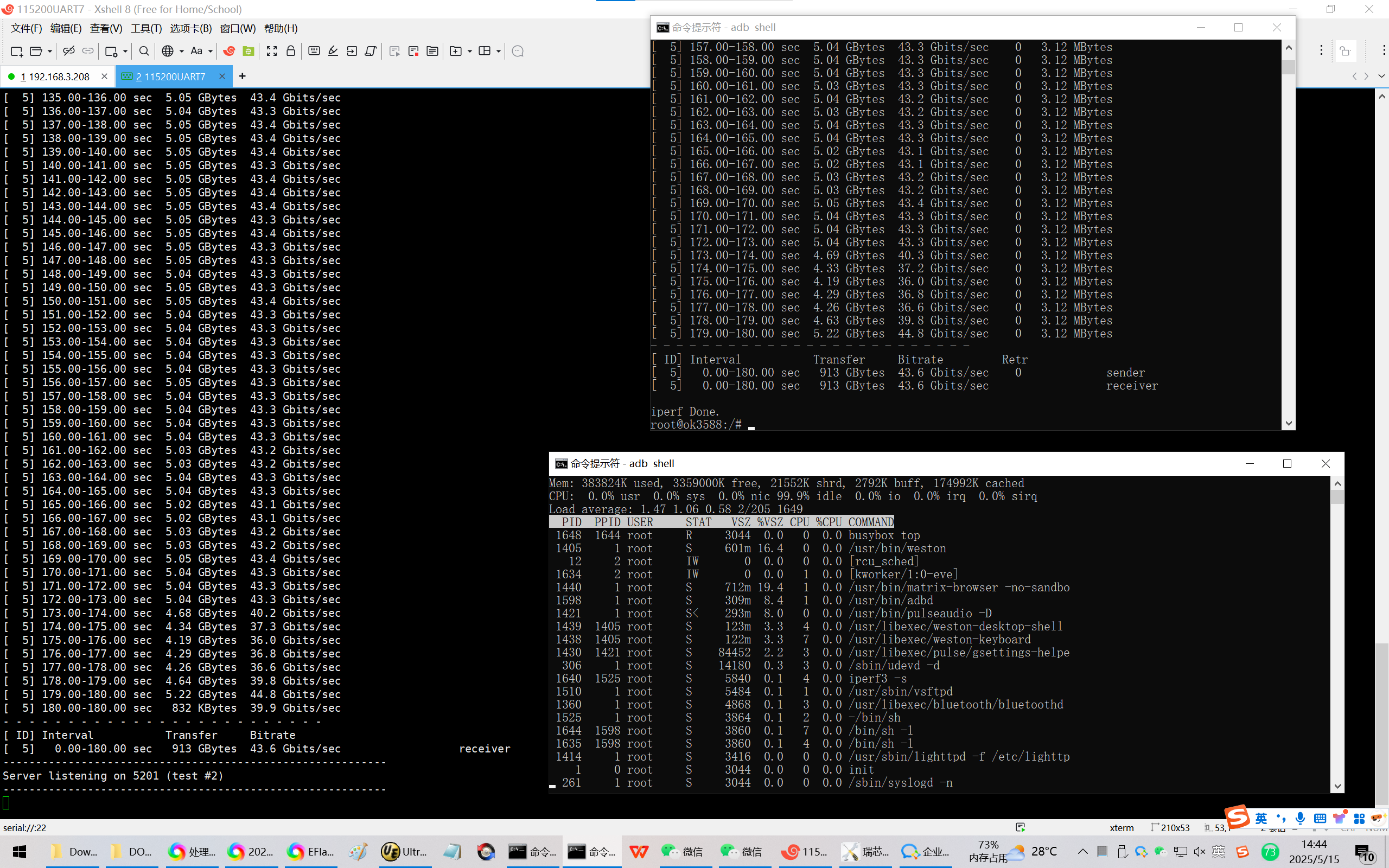This screenshot has width=1389, height=868.
Task: Click the Xftp green folder icon
Action: (x=249, y=51)
